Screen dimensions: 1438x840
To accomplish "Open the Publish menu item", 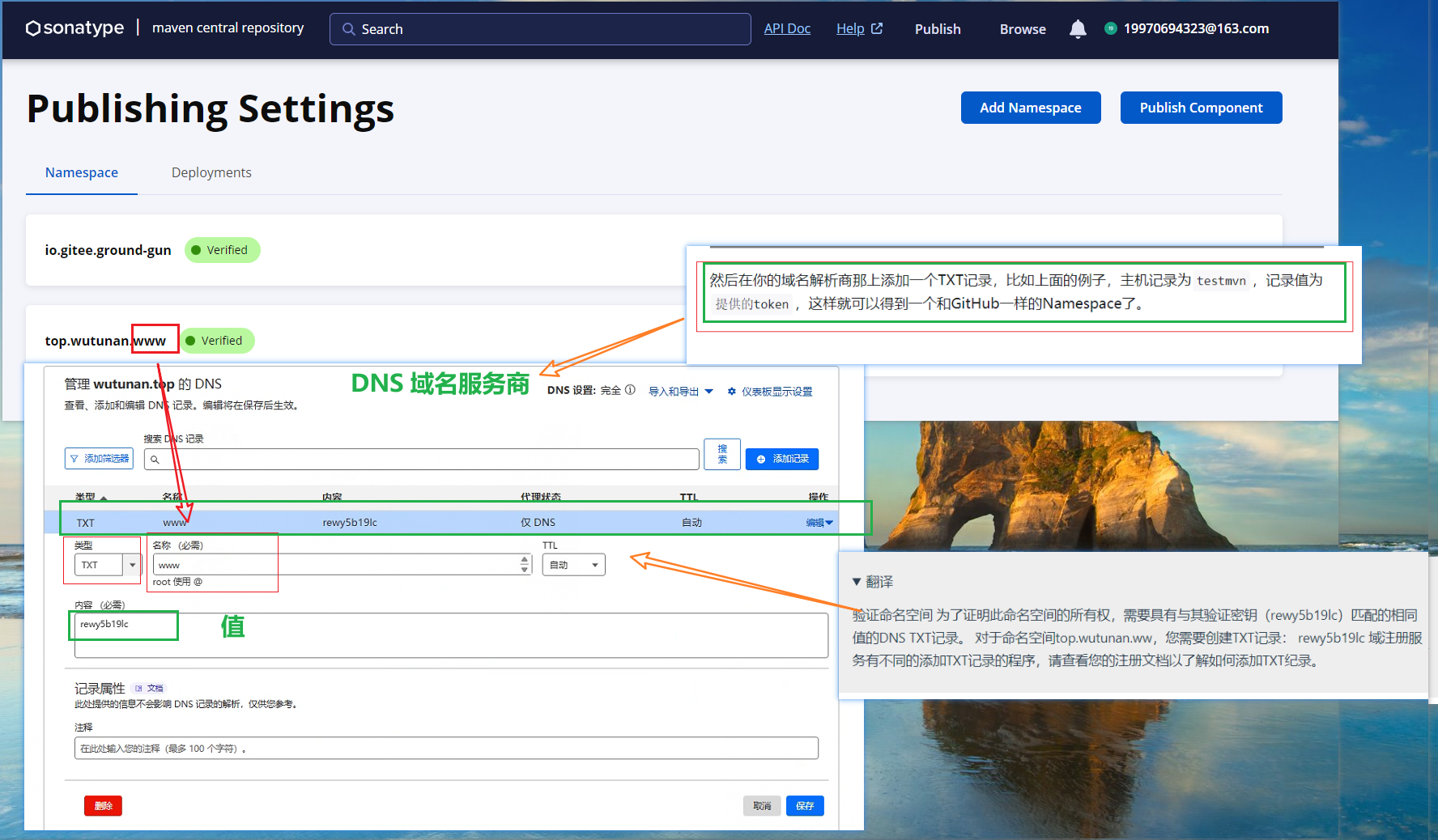I will point(938,29).
